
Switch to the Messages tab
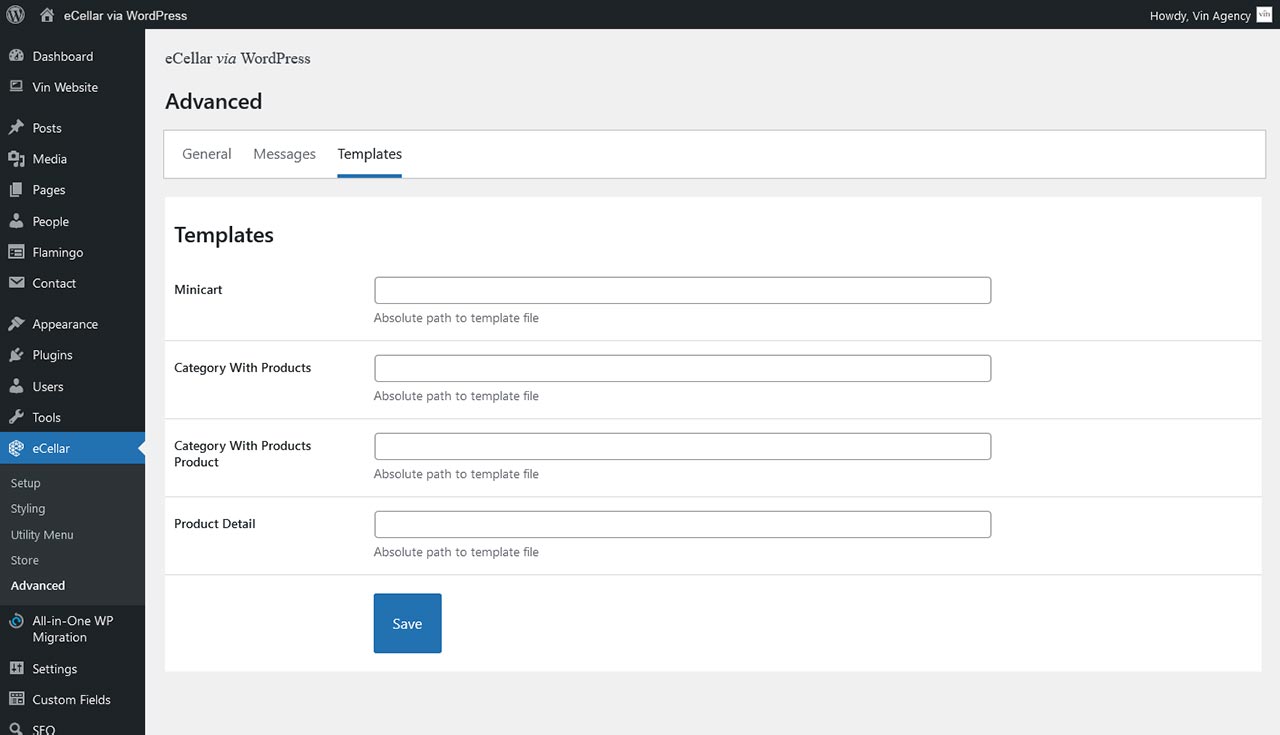coord(284,154)
